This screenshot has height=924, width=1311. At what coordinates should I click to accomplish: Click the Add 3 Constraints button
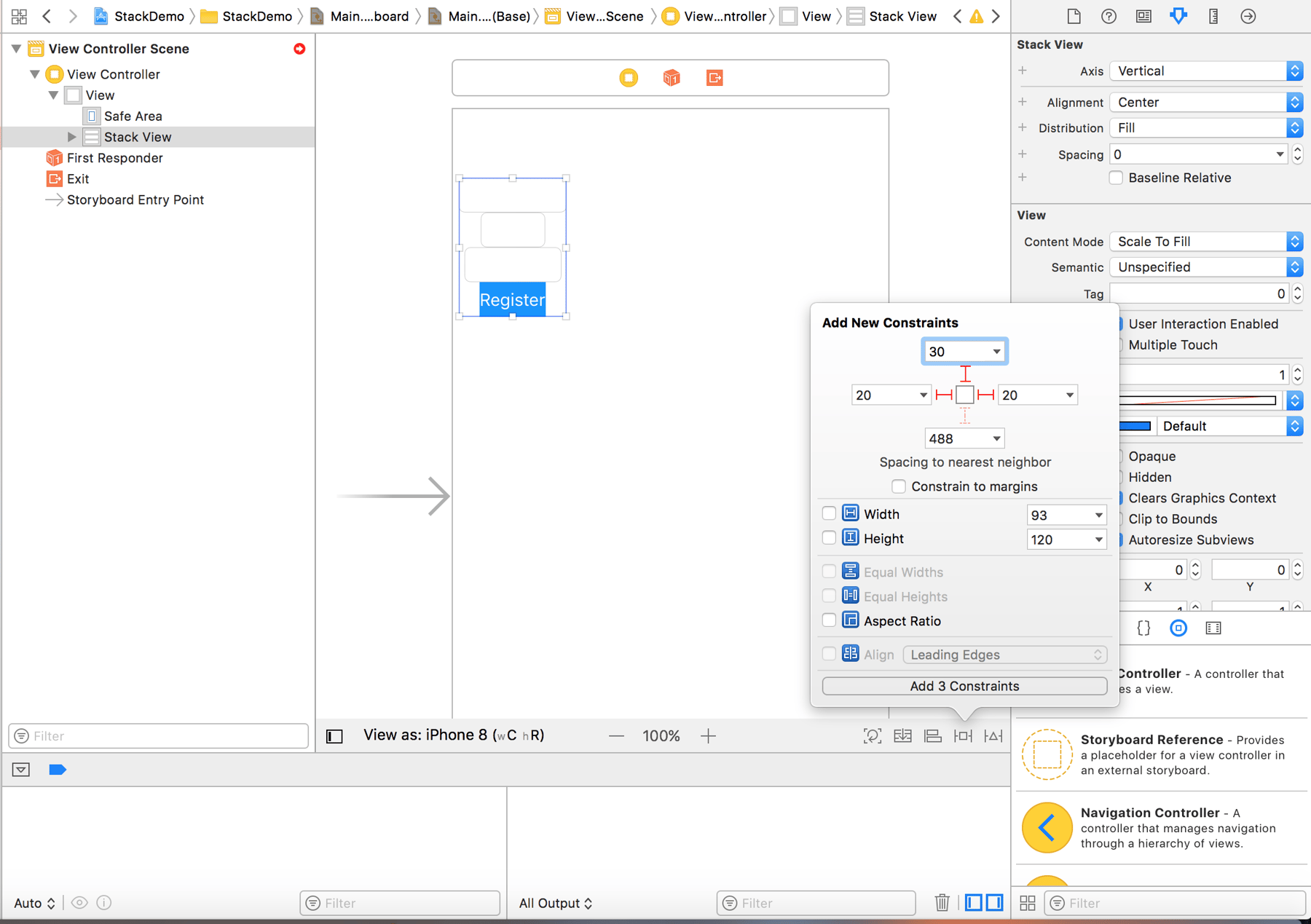(x=964, y=685)
